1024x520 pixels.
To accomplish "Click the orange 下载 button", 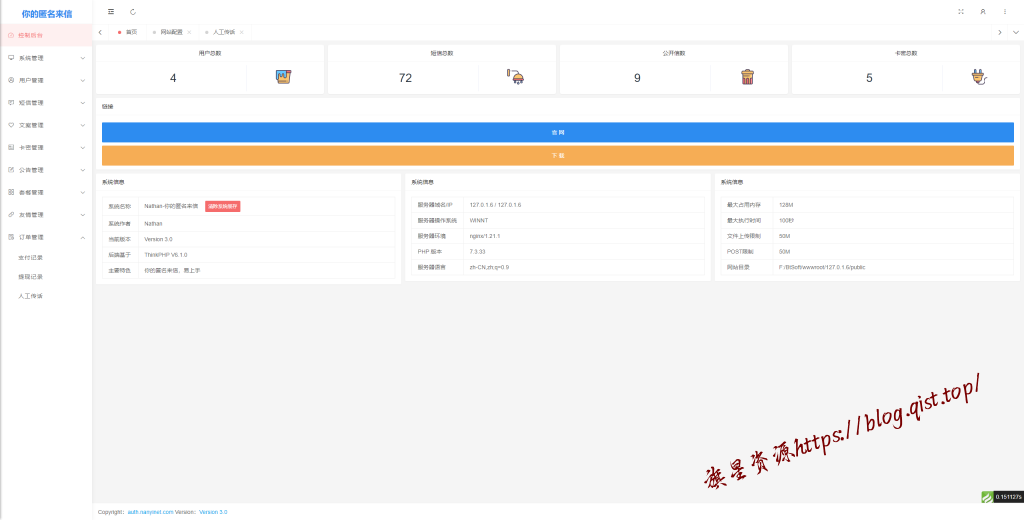I will [557, 156].
